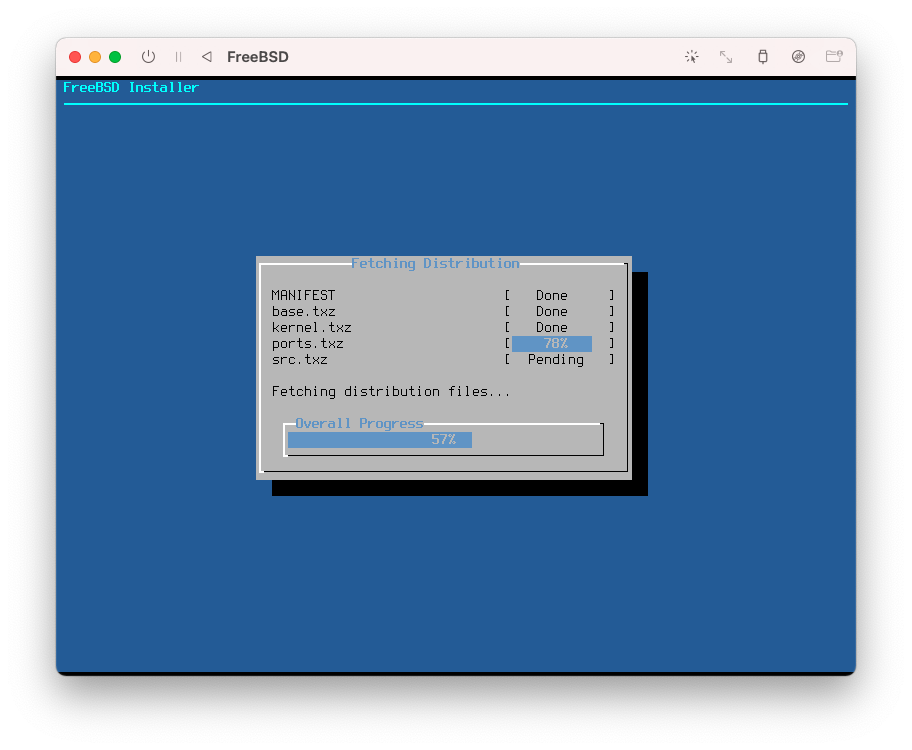Open the shared folder icon

click(834, 56)
